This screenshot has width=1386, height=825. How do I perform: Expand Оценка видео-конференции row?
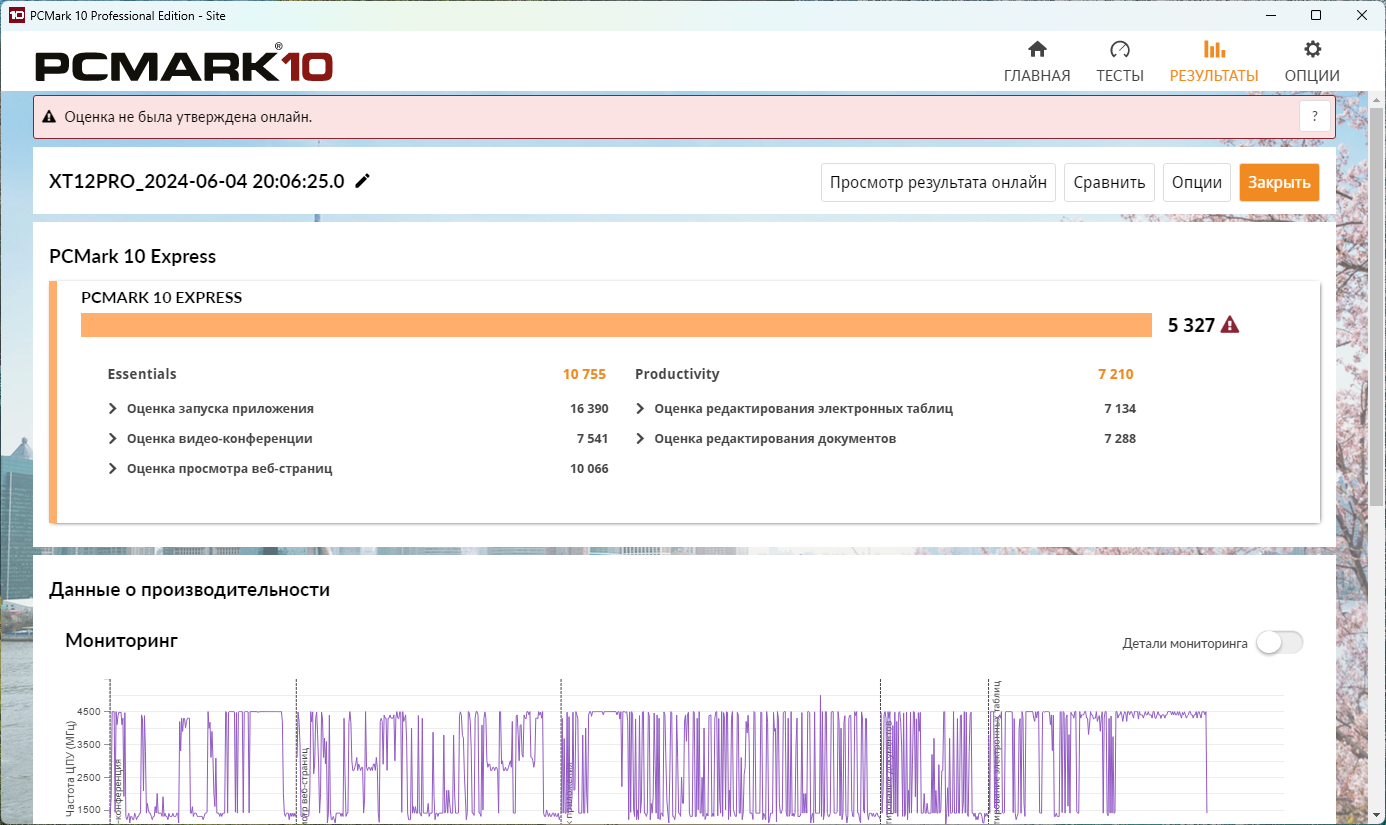click(113, 439)
